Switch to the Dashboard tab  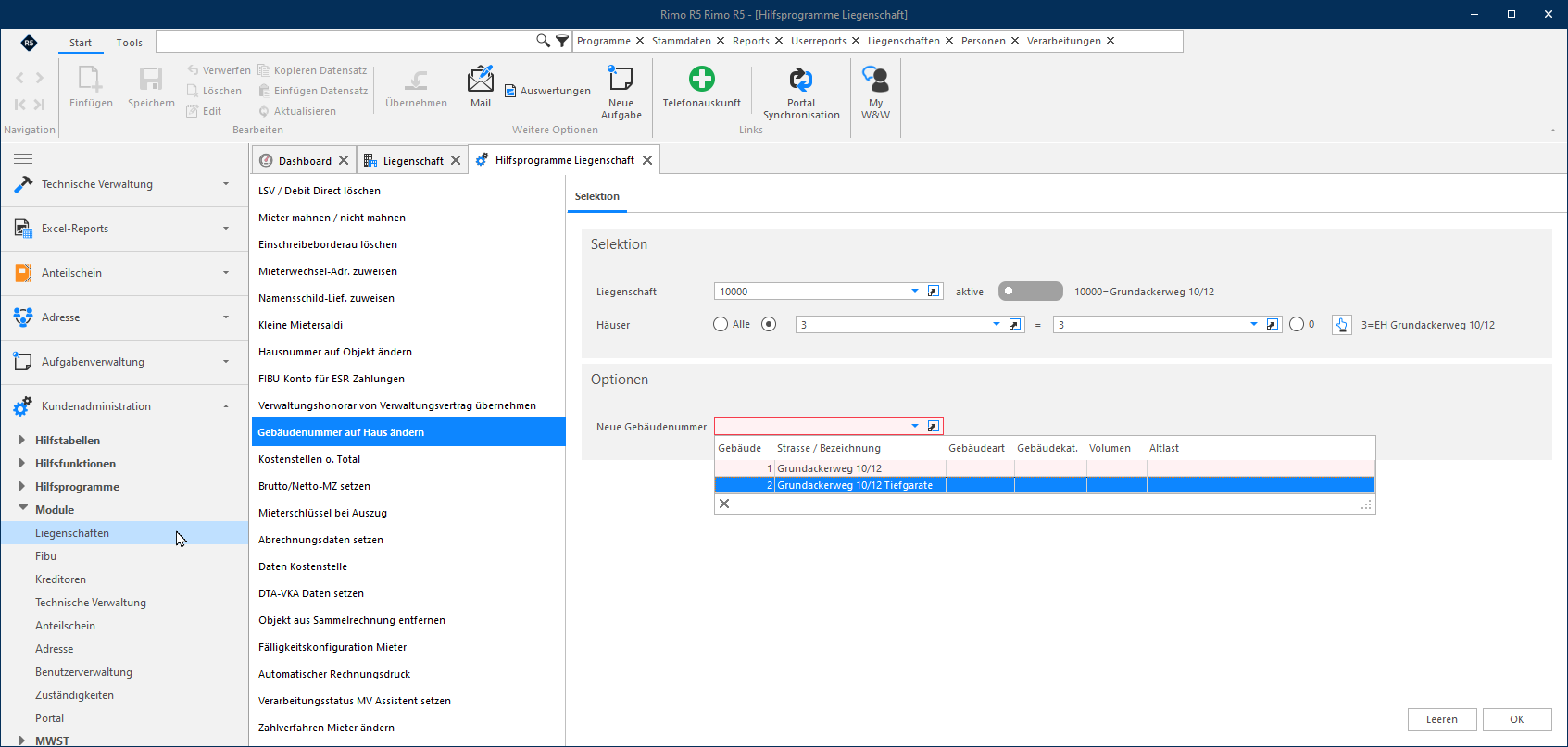pos(305,161)
